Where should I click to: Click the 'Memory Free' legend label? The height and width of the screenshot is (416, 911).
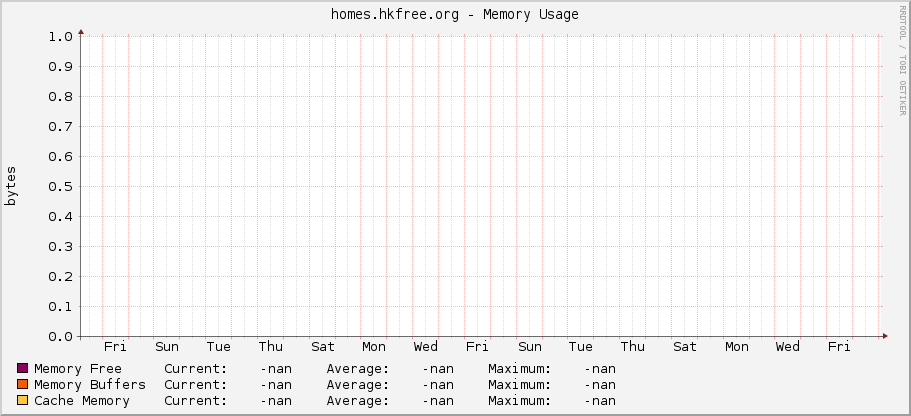[x=78, y=368]
